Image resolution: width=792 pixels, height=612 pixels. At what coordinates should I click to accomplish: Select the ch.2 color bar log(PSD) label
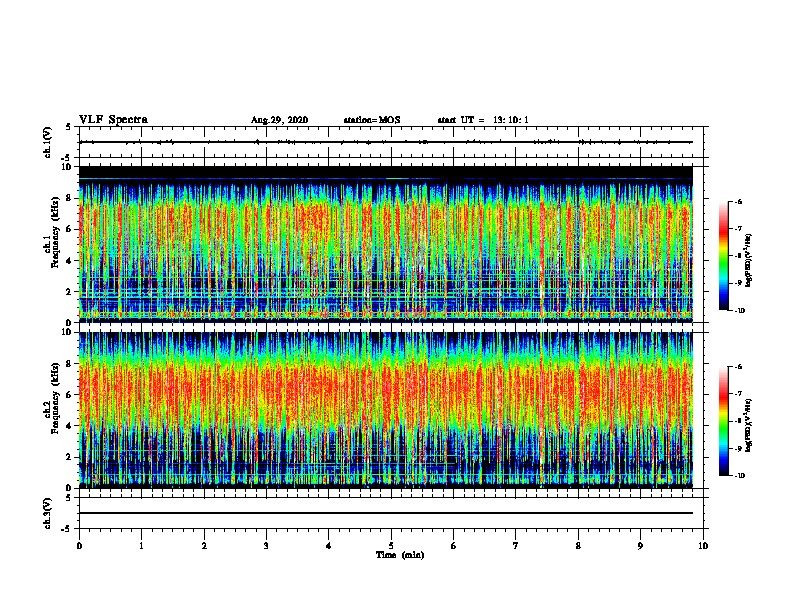click(x=748, y=425)
